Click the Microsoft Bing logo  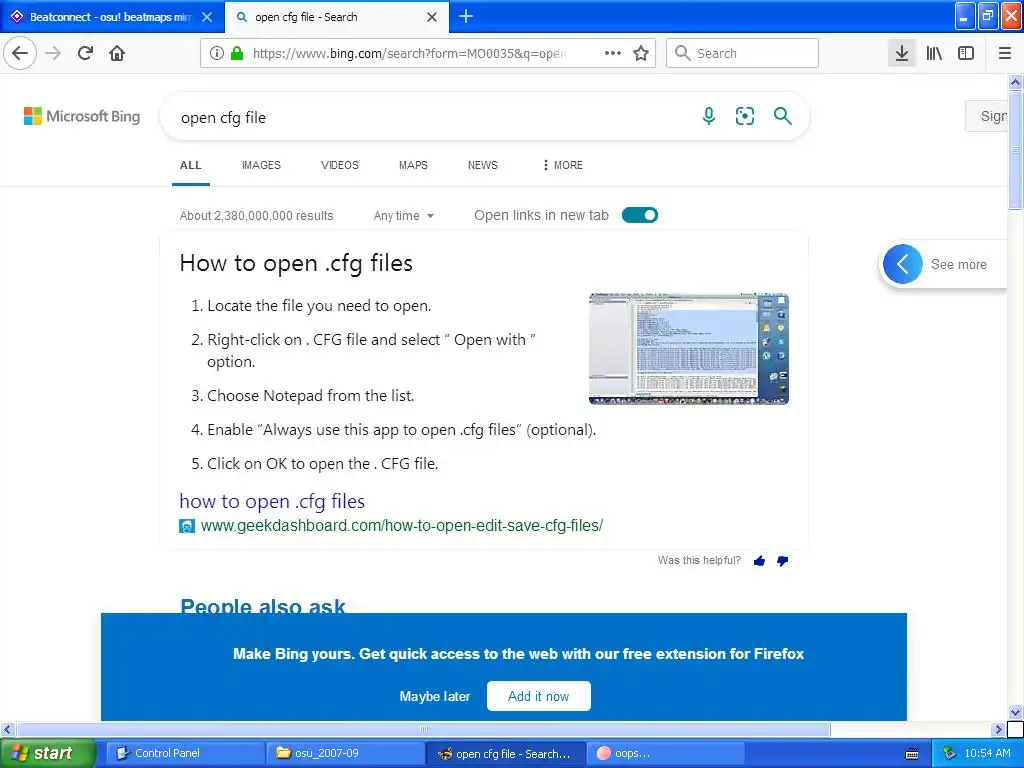82,116
